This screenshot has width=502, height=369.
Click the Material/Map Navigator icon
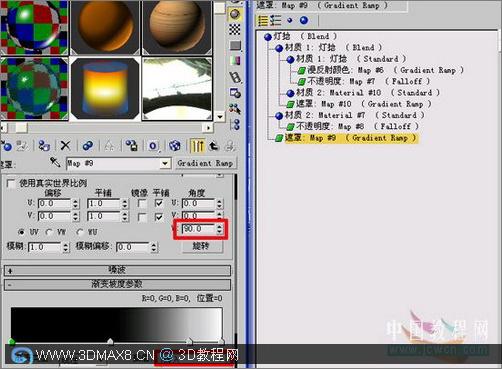(235, 125)
